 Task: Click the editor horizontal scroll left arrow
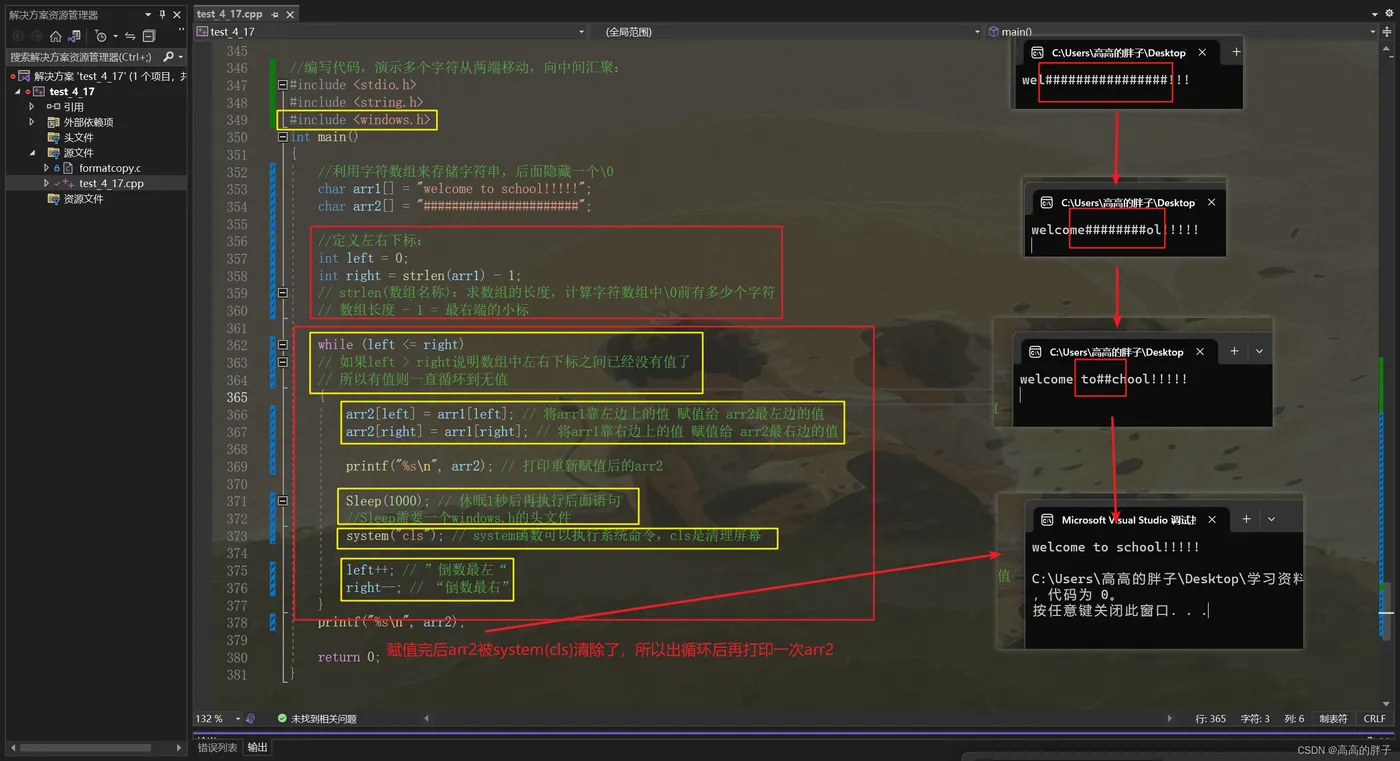pos(428,718)
